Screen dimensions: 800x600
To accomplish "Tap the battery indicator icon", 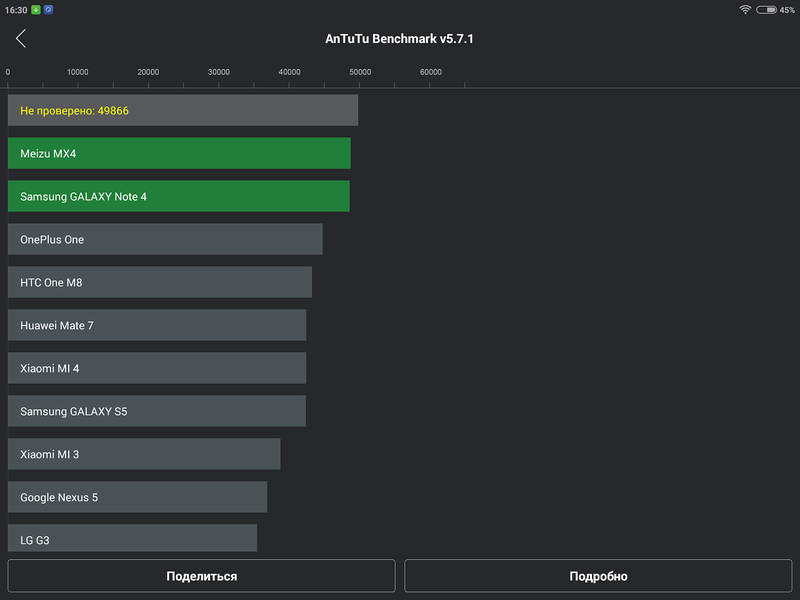I will tap(766, 10).
